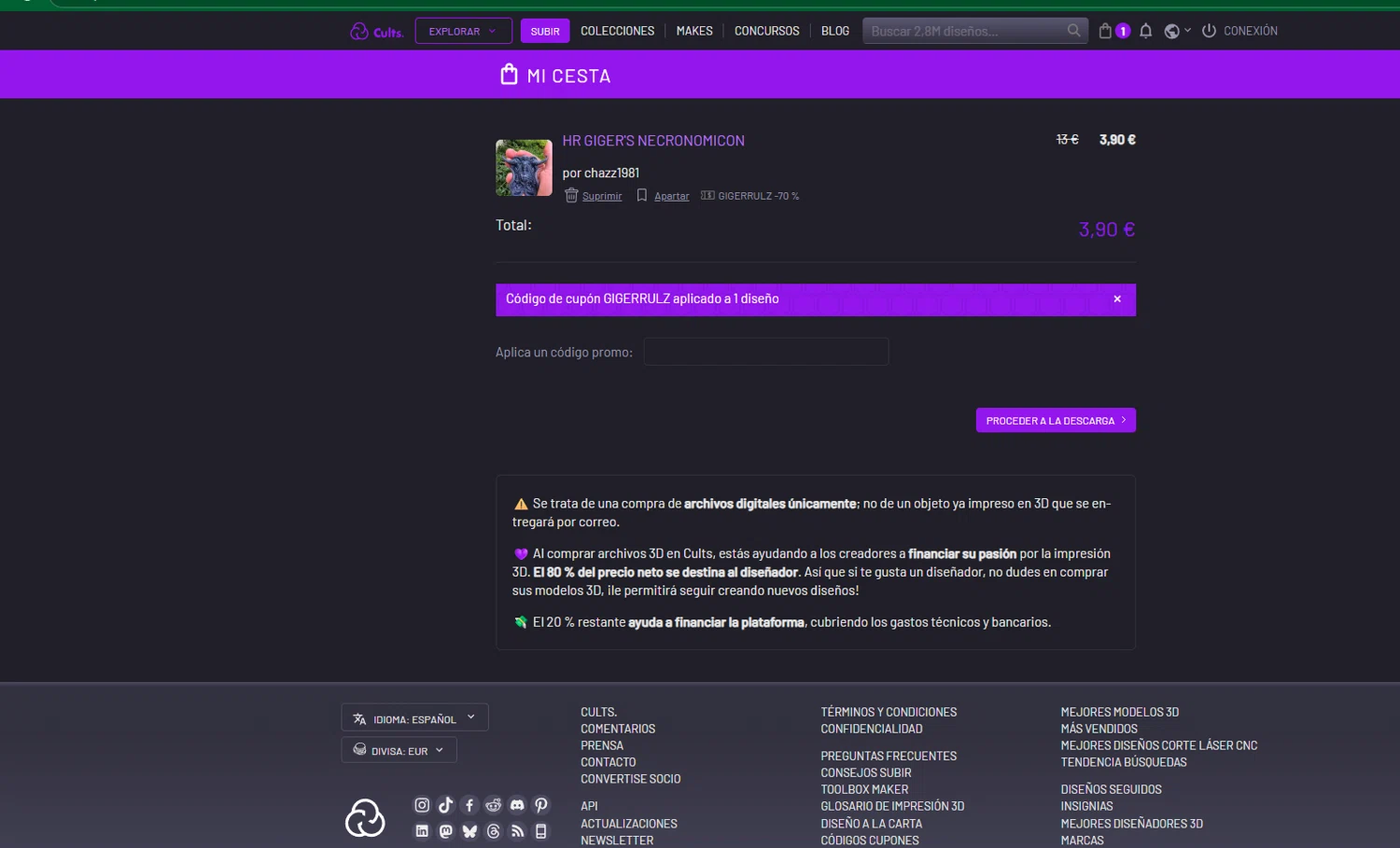Image resolution: width=1400 pixels, height=848 pixels.
Task: Click the power icon beside Conexión
Action: 1209,31
